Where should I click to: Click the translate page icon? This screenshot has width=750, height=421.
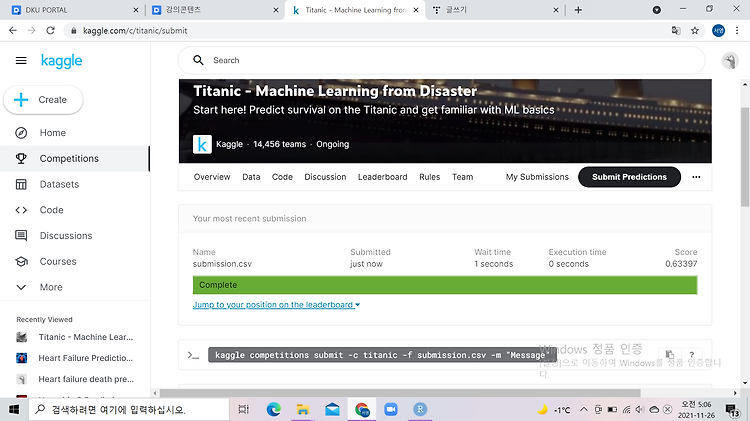[676, 31]
